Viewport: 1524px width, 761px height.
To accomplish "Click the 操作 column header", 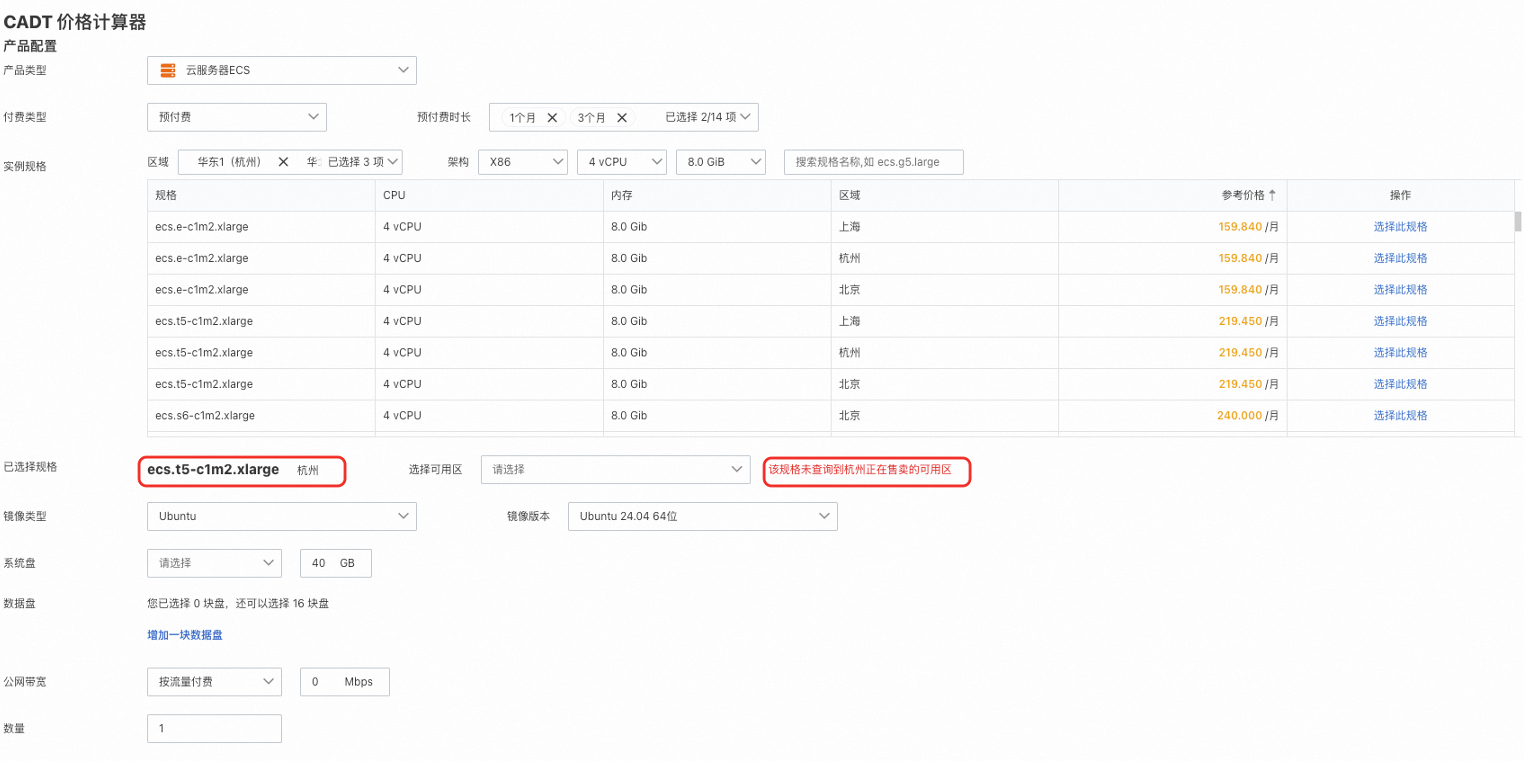I will click(1400, 195).
